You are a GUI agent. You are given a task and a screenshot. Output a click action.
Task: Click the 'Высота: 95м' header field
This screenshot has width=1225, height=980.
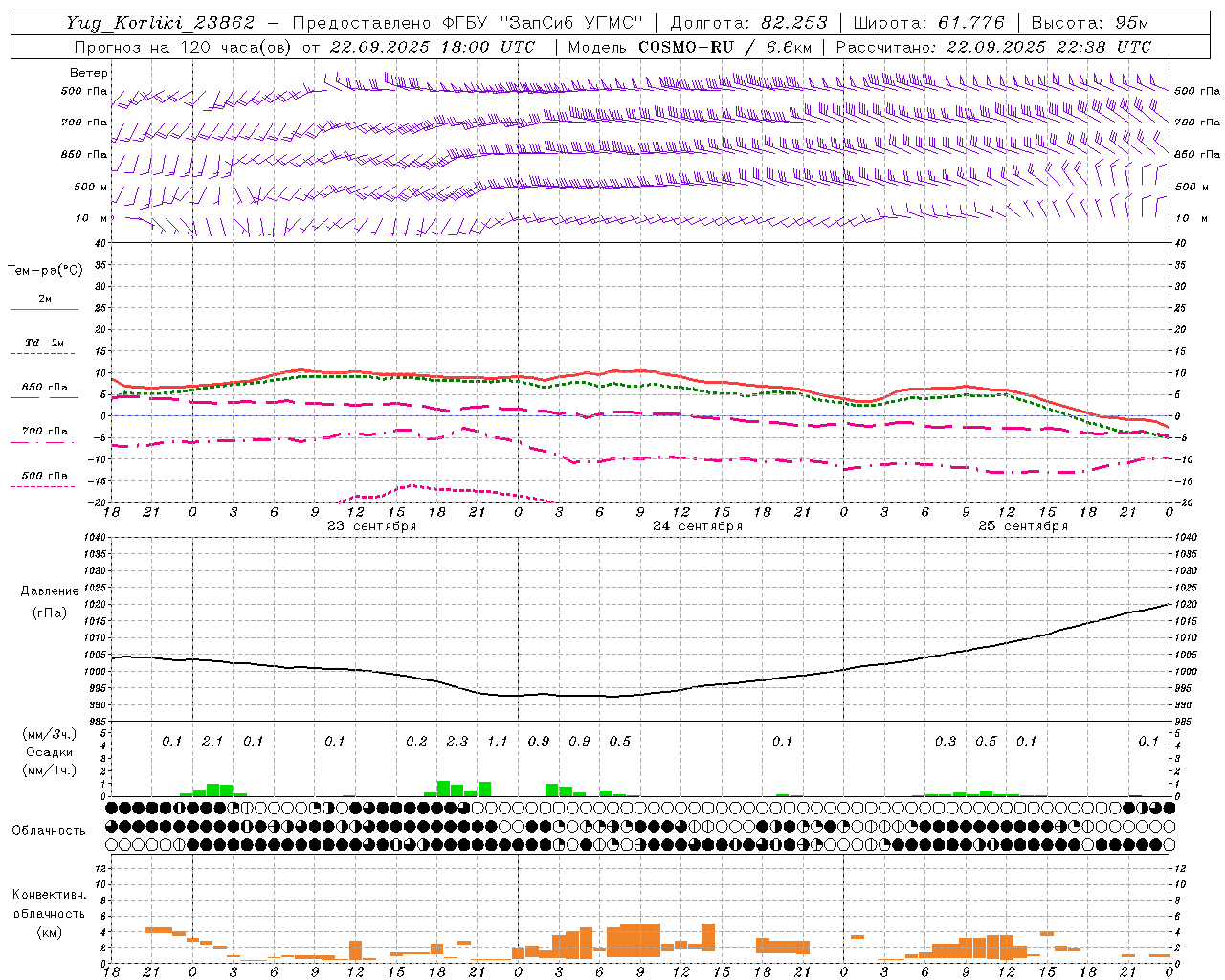coord(1091,24)
